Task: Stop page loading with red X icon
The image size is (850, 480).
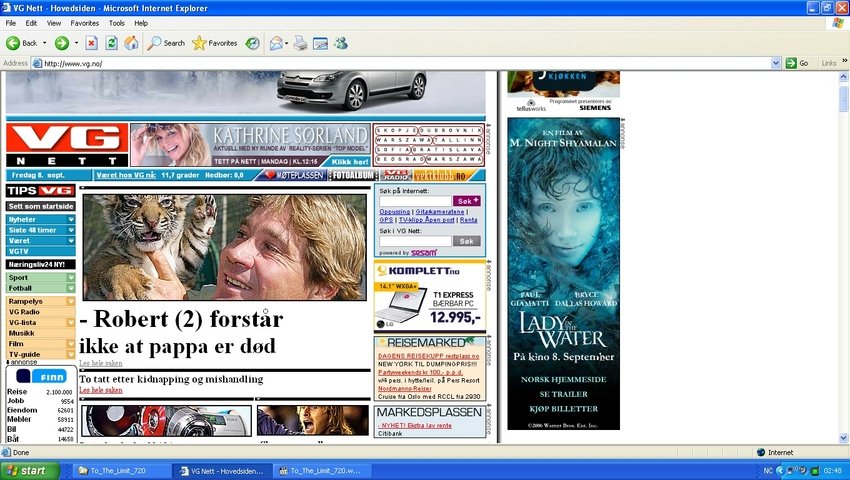Action: (92, 43)
